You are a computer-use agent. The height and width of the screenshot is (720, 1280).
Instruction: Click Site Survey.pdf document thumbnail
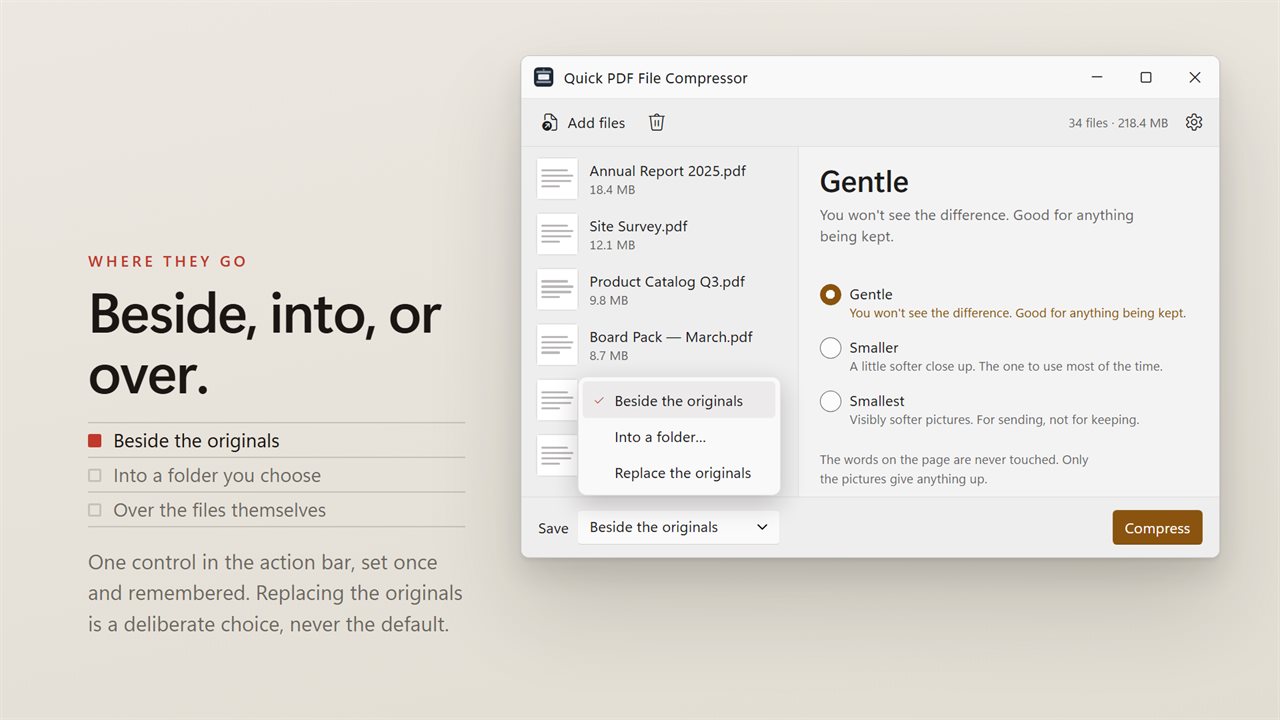pyautogui.click(x=557, y=234)
